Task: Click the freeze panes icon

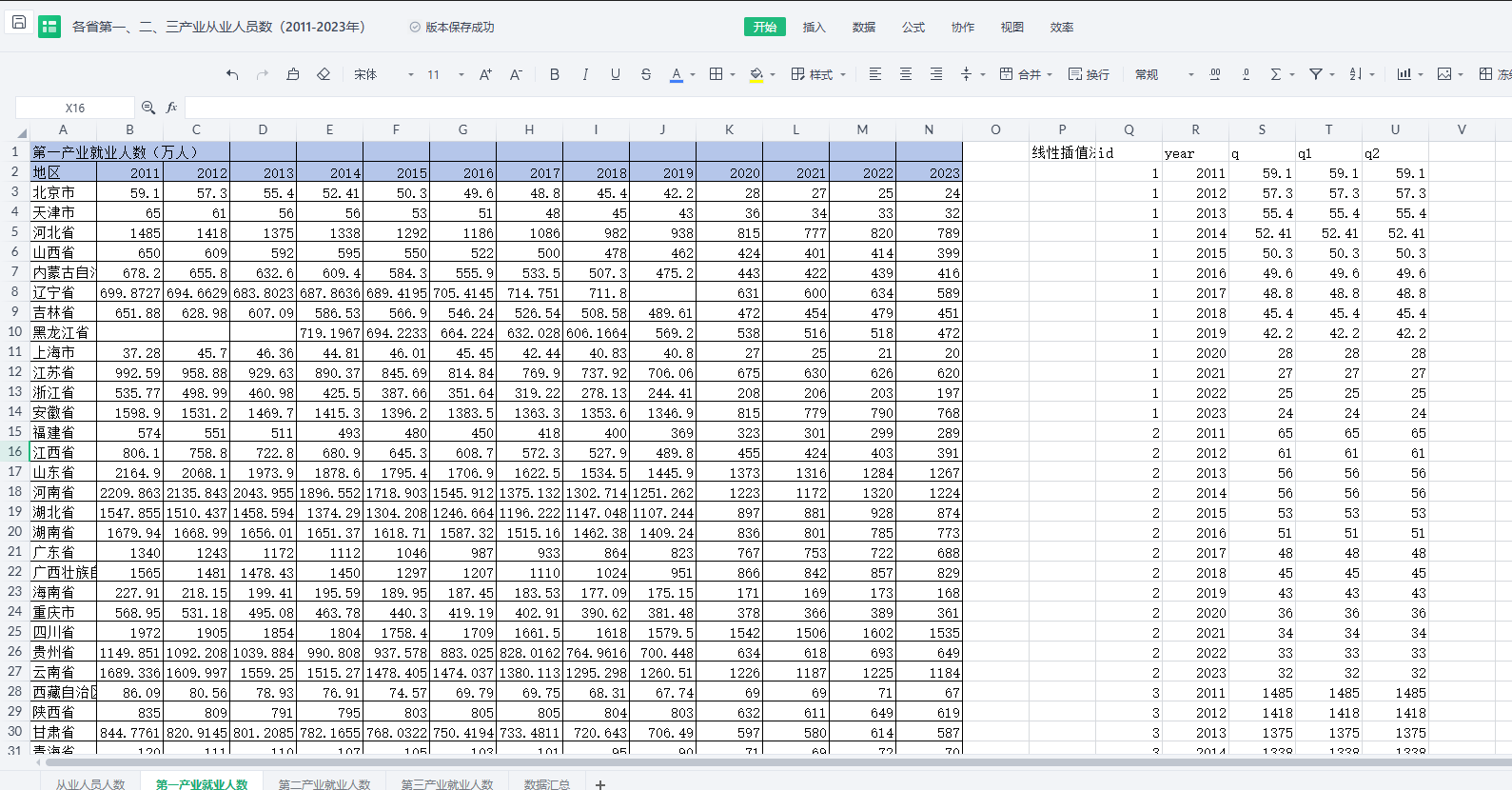Action: pyautogui.click(x=1485, y=74)
